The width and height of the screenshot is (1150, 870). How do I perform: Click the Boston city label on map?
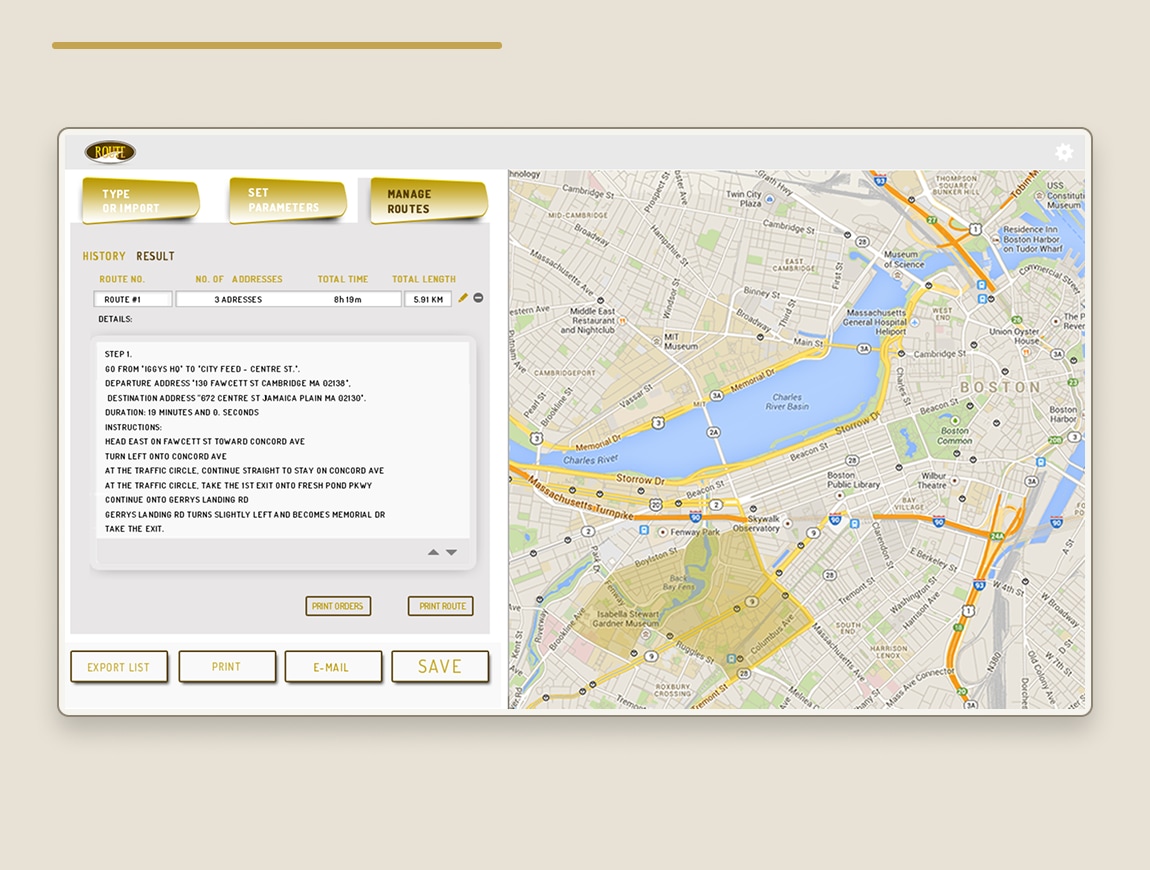[1000, 387]
